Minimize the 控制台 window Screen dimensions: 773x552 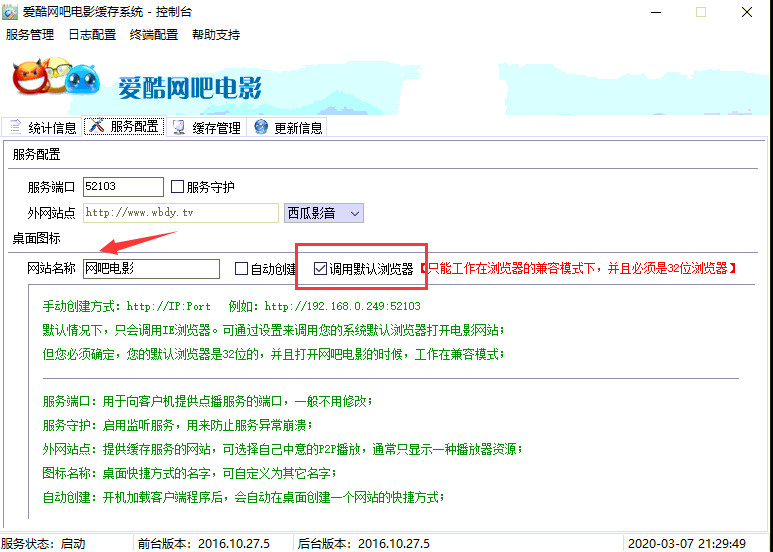point(656,12)
